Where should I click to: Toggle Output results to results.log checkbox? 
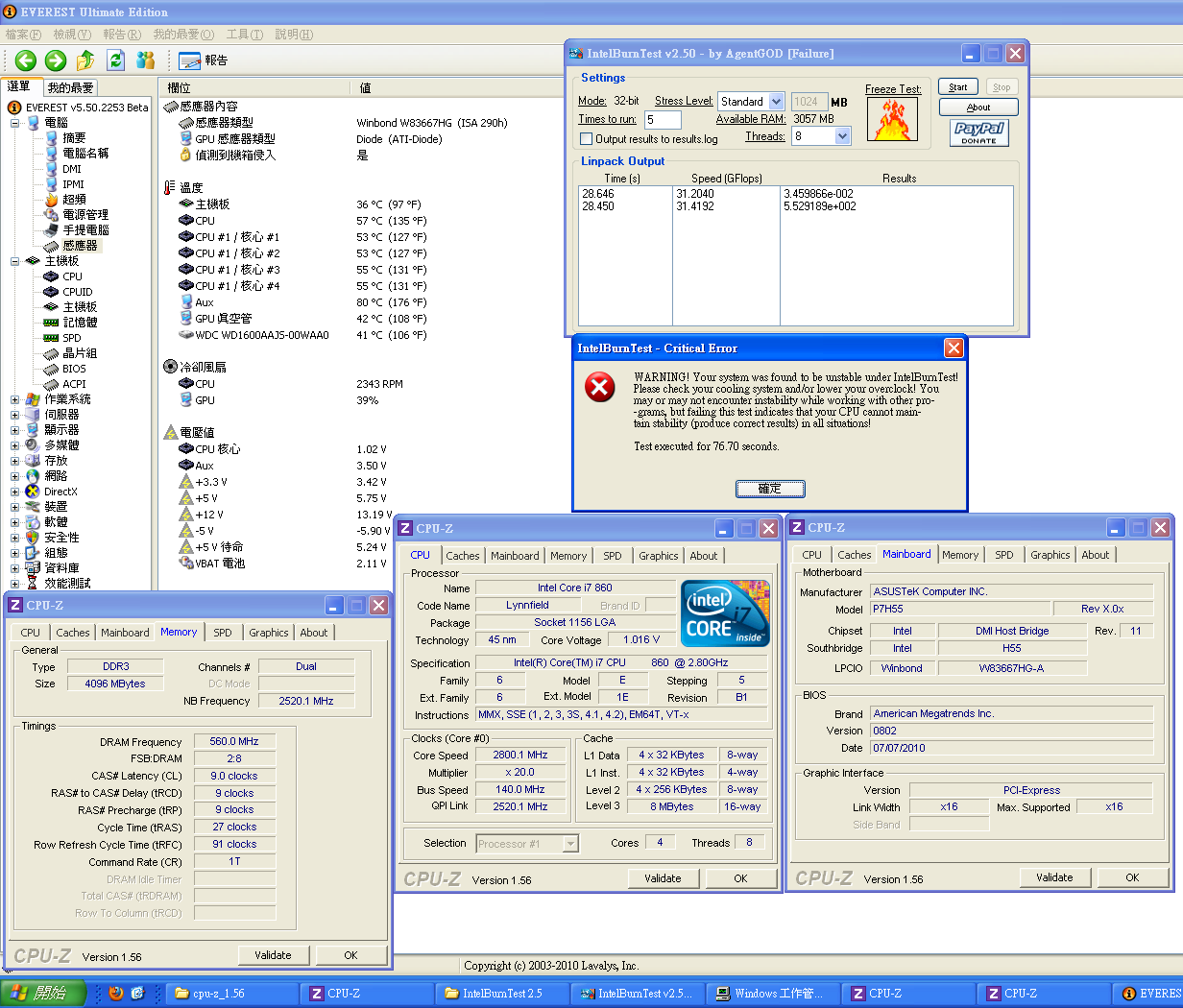(x=586, y=139)
